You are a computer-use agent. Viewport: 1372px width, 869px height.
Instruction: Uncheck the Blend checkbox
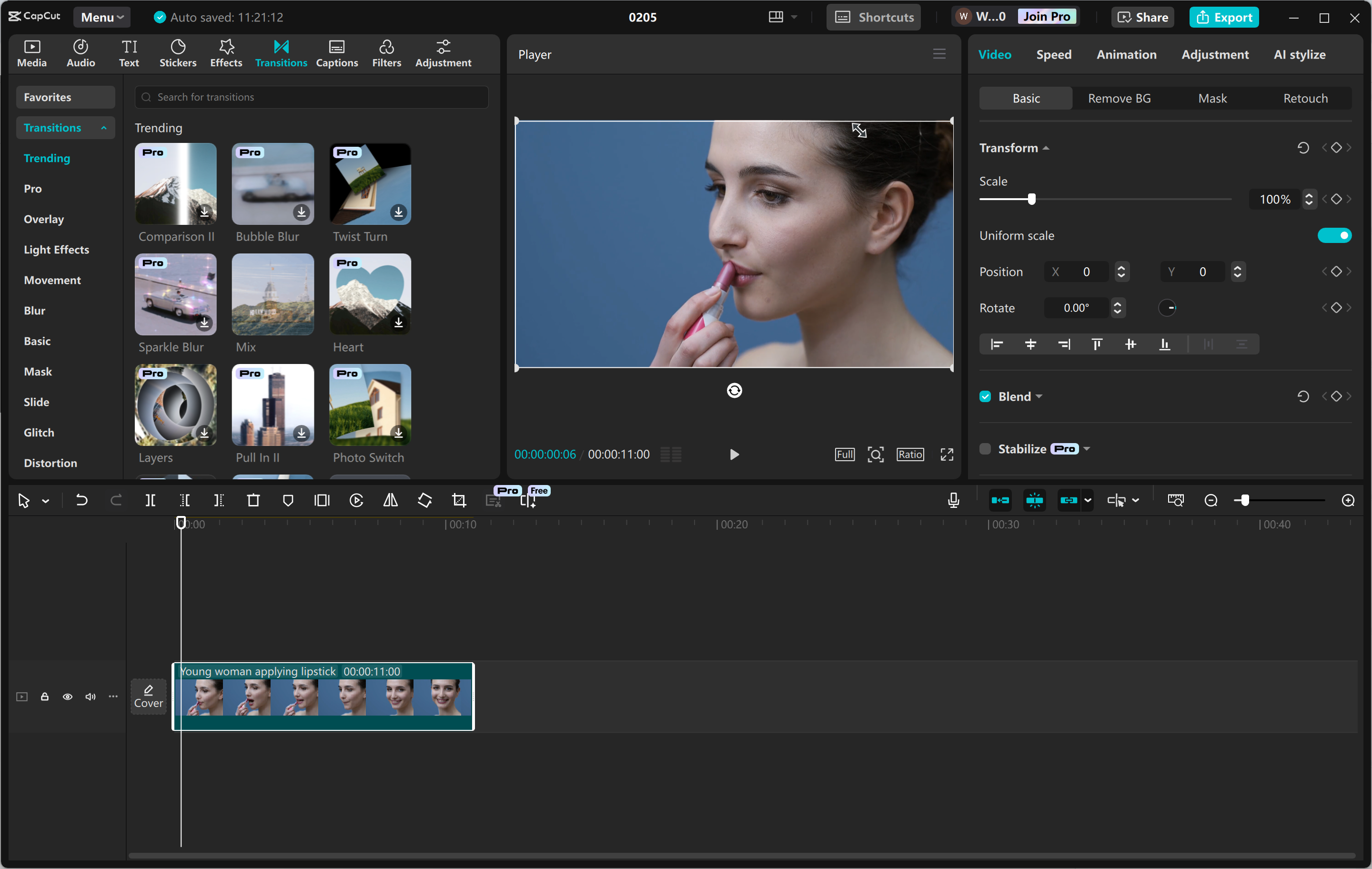(985, 396)
